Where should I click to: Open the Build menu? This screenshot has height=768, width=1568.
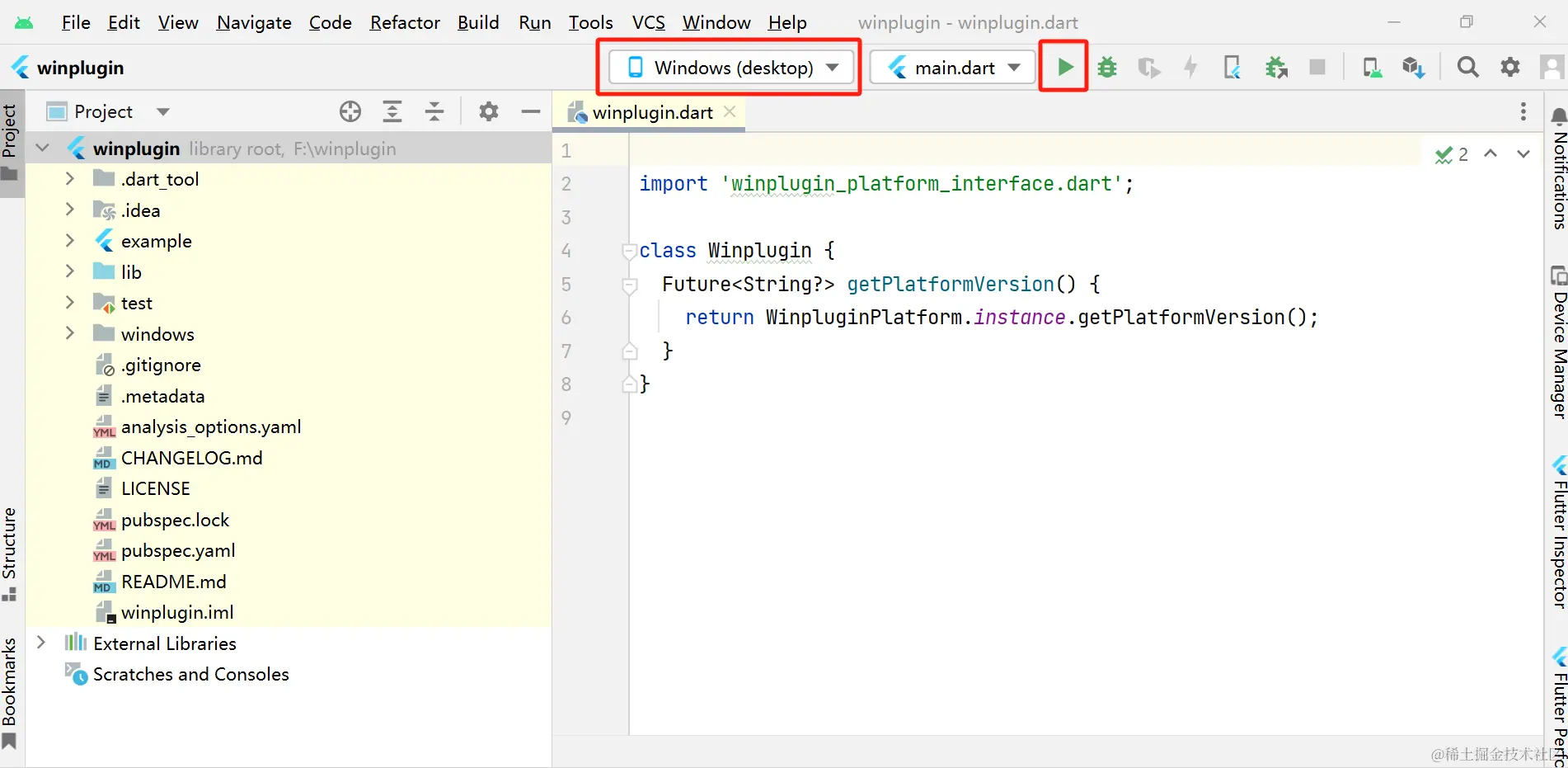click(478, 22)
